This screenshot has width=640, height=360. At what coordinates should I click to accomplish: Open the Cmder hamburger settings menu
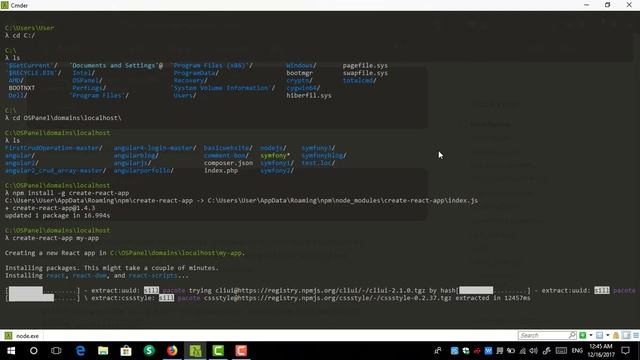pyautogui.click(x=636, y=335)
